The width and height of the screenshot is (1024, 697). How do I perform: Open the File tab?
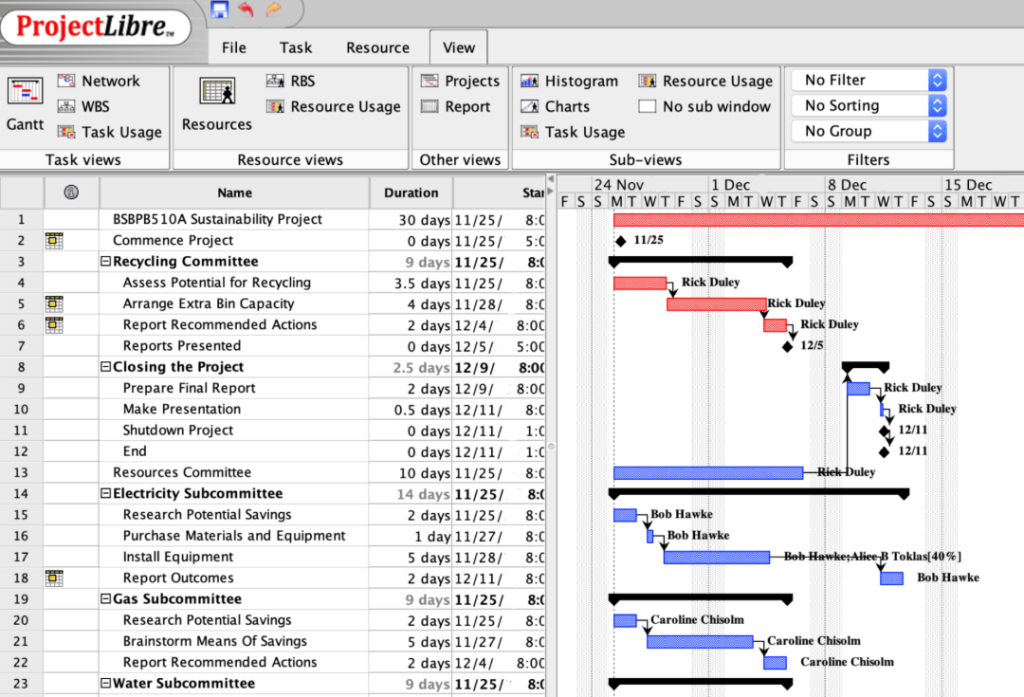point(234,48)
